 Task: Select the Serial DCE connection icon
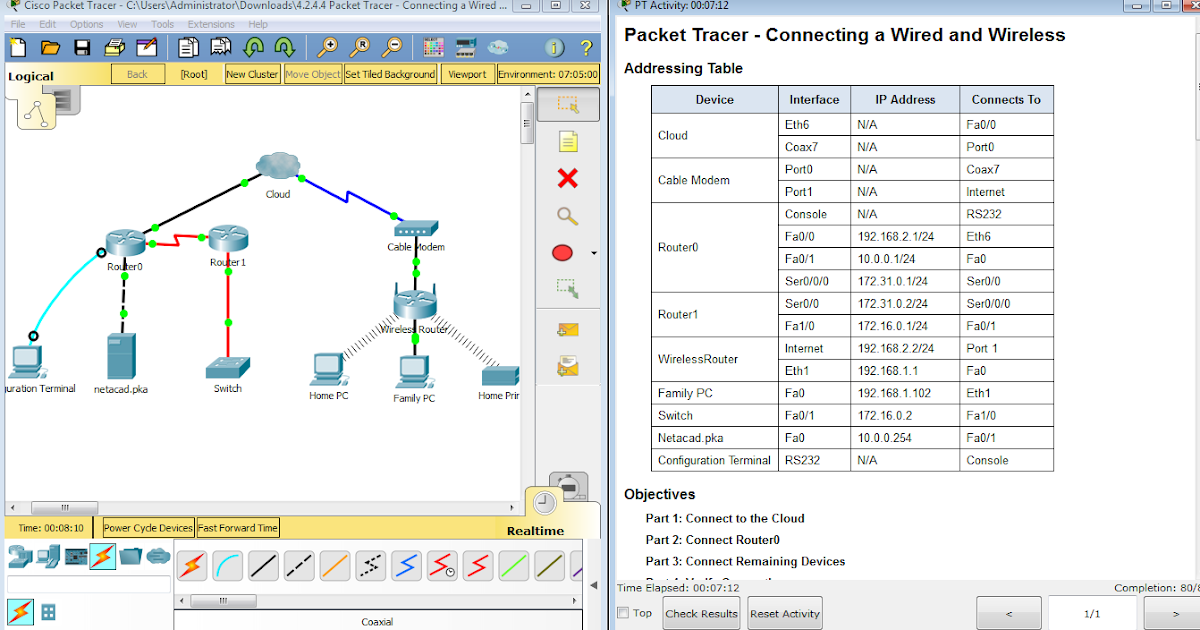click(x=442, y=565)
